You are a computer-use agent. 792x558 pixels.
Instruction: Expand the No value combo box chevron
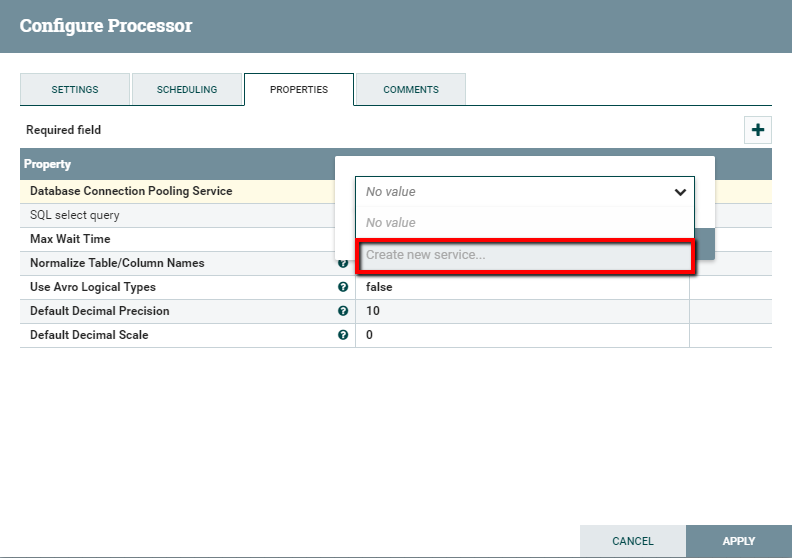(680, 192)
